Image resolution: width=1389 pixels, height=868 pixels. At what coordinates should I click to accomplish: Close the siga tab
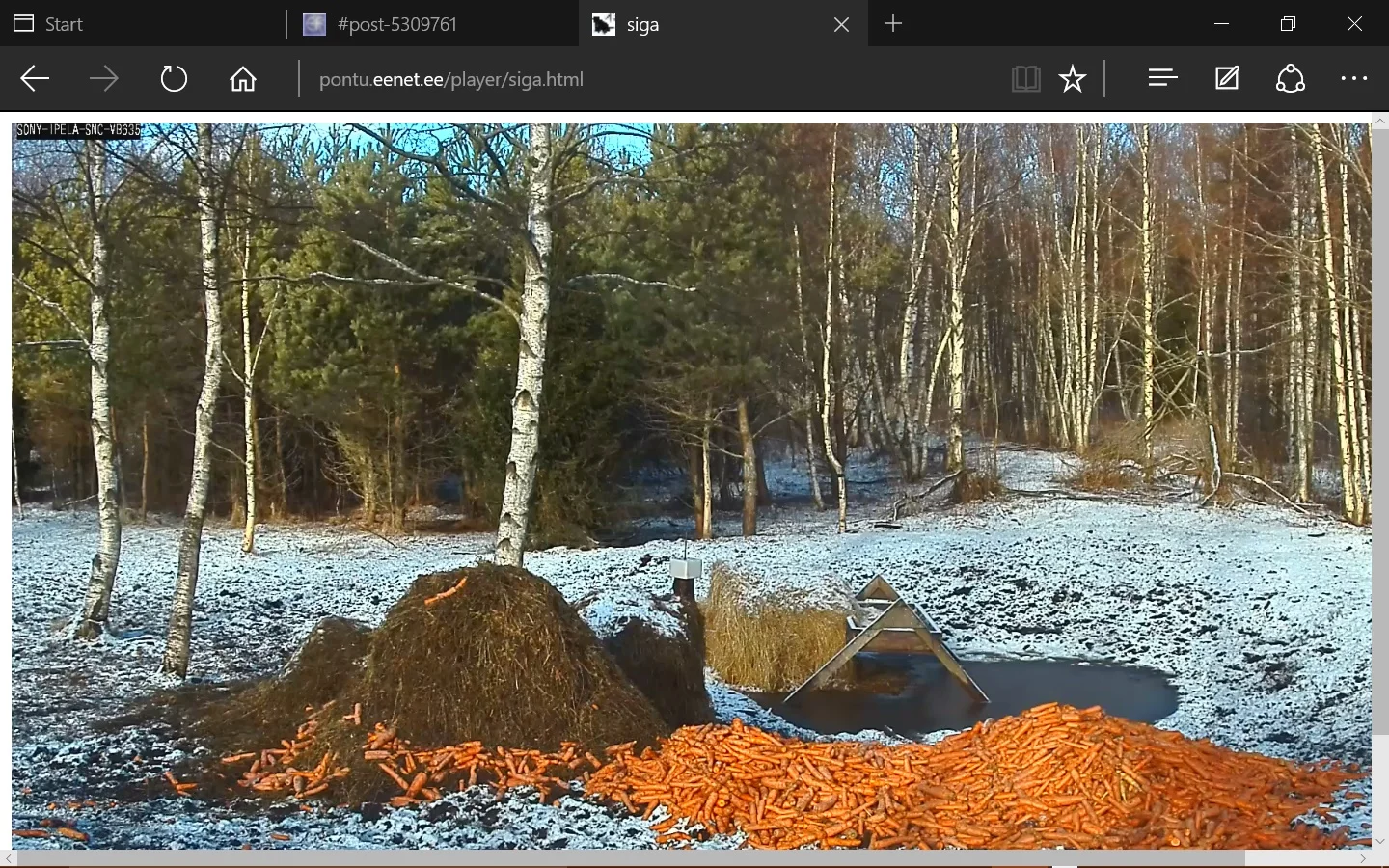click(841, 24)
